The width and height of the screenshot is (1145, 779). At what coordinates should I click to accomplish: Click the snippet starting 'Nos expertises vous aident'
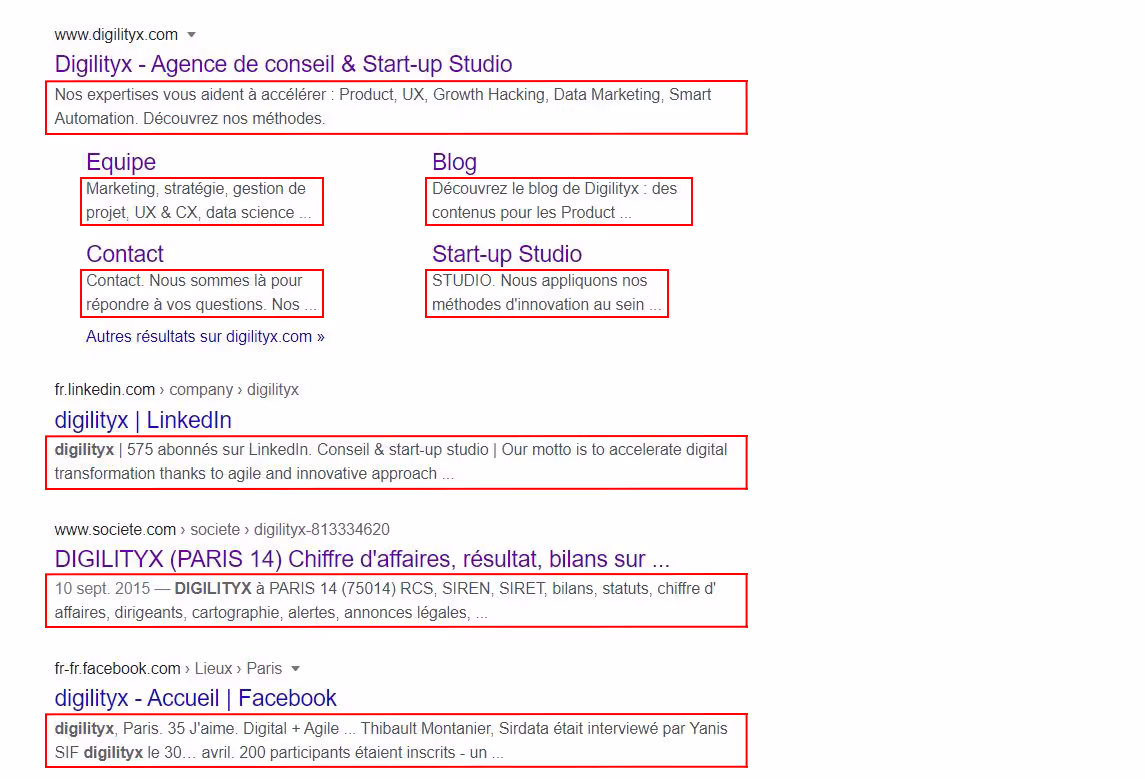[x=396, y=107]
